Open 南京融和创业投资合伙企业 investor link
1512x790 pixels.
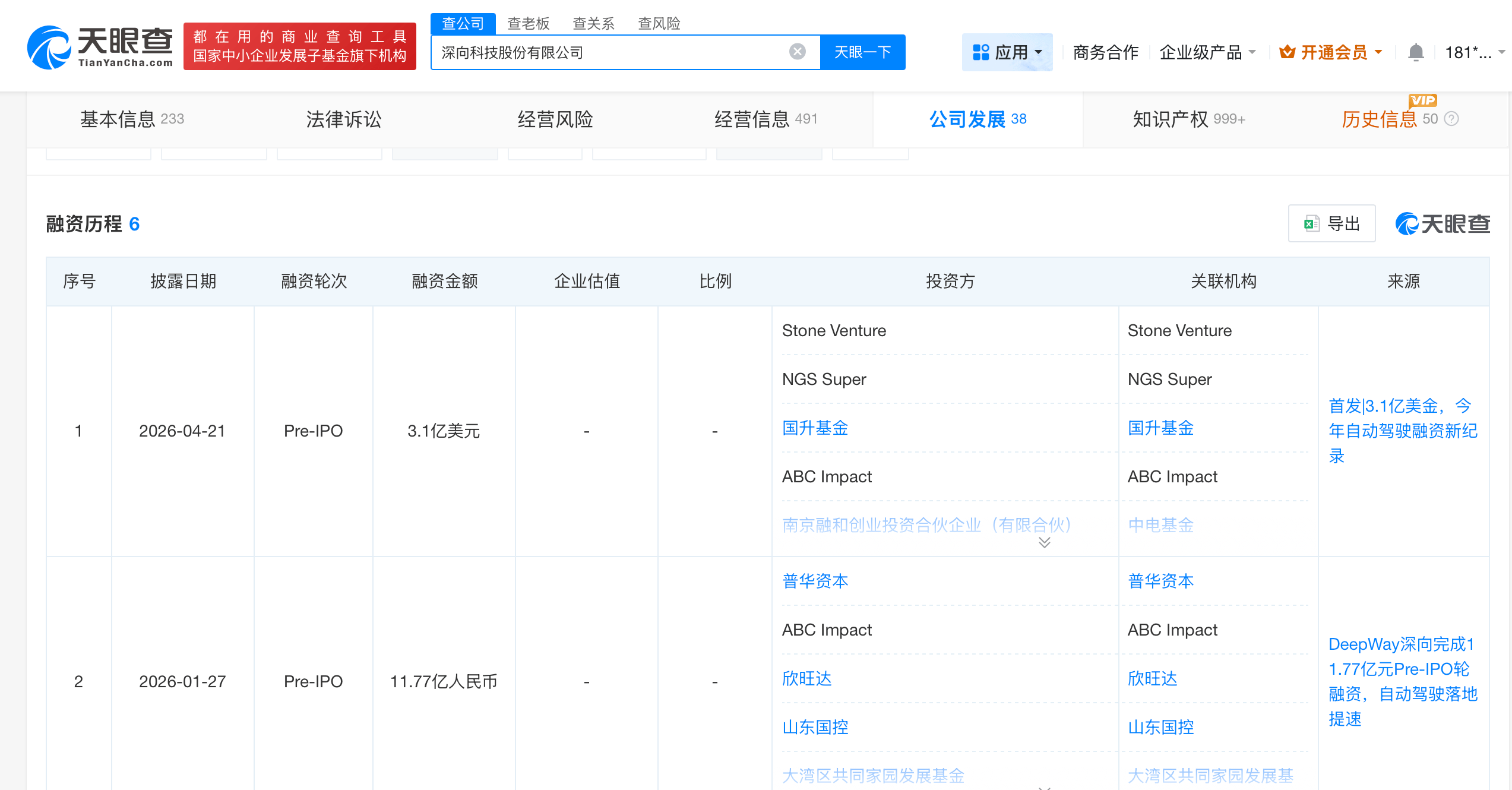(927, 525)
